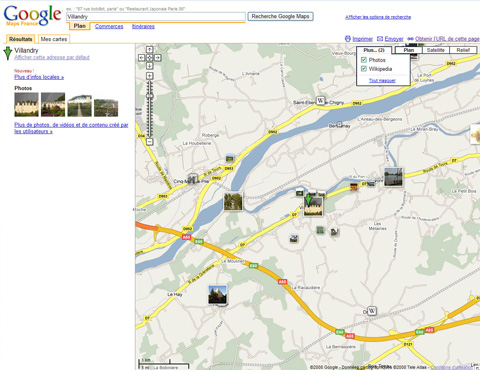Open the first Villandry château photo thumbnail
The image size is (480, 370).
click(x=26, y=105)
